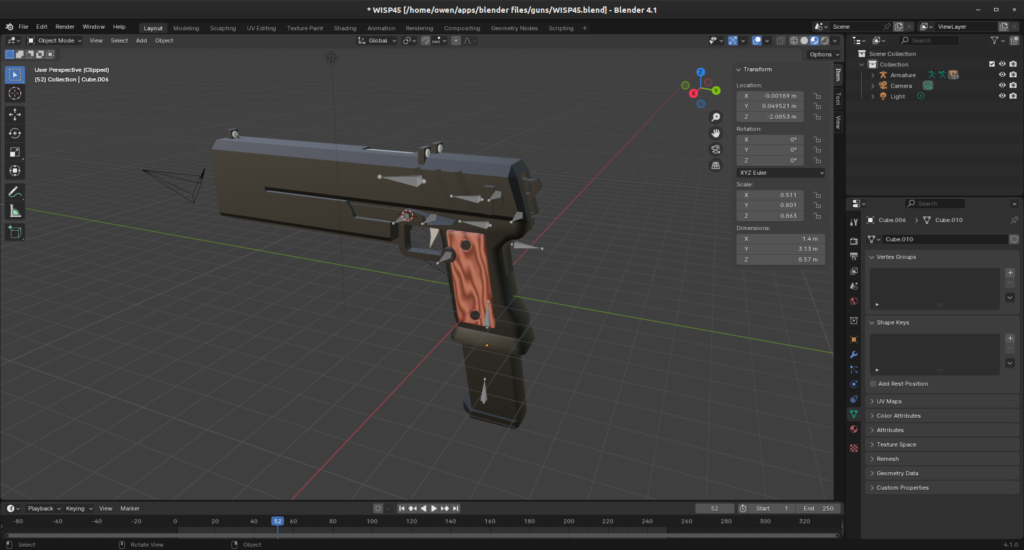Pick the Measure tool
The height and width of the screenshot is (550, 1024).
(14, 211)
